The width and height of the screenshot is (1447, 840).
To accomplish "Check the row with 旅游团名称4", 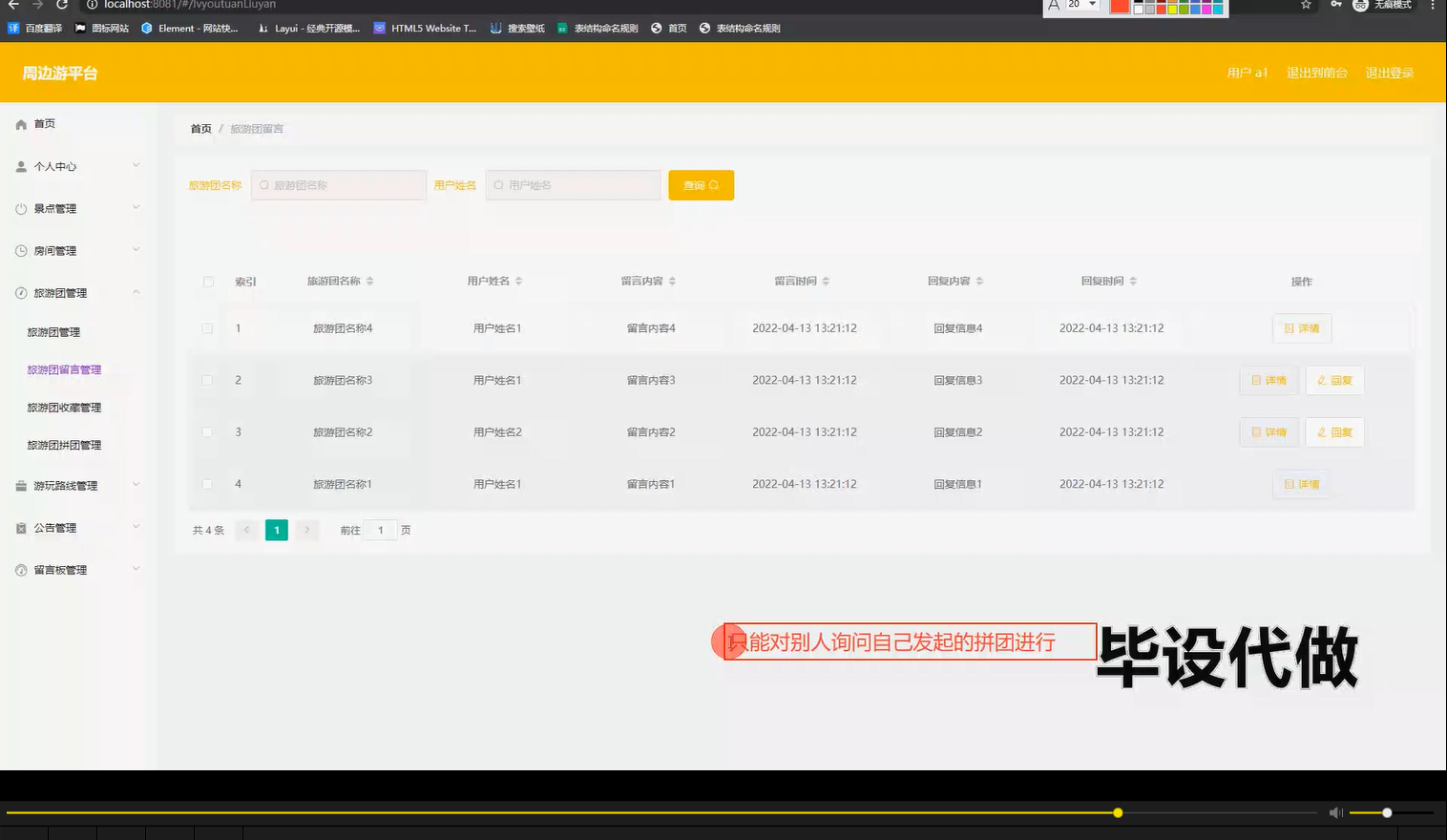I will [x=207, y=328].
